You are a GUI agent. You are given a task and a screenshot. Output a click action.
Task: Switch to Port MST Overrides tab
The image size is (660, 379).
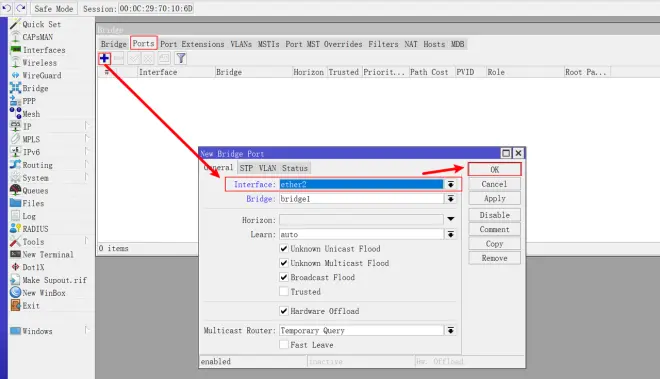pyautogui.click(x=324, y=44)
